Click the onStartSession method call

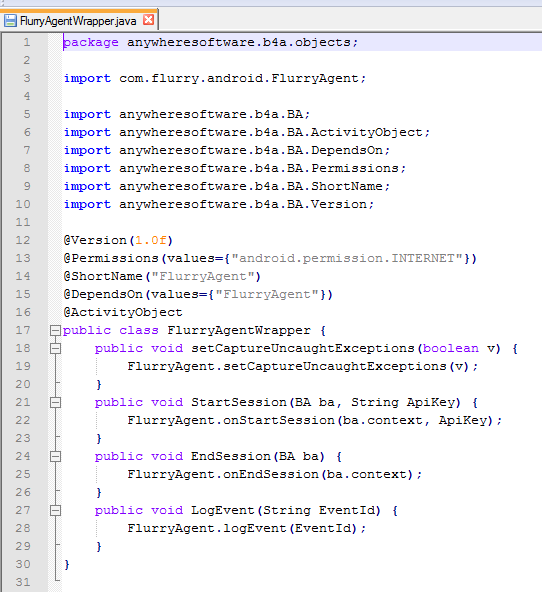pos(279,420)
